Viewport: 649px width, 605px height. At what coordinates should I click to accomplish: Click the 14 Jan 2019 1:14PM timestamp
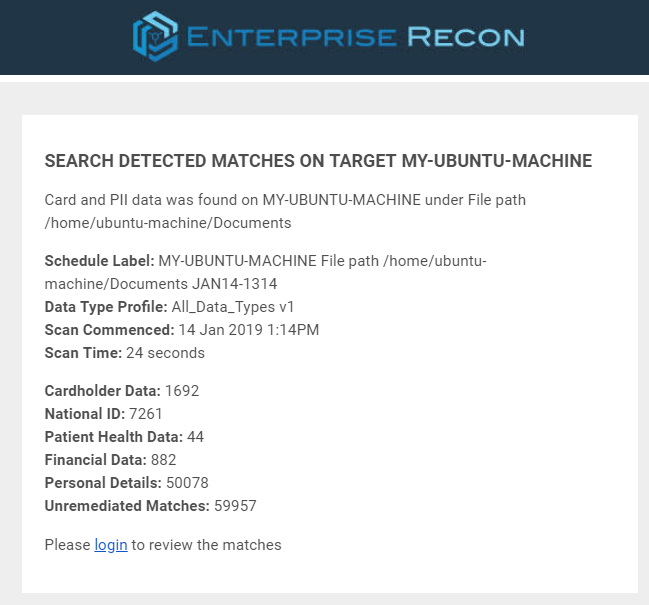pyautogui.click(x=249, y=329)
